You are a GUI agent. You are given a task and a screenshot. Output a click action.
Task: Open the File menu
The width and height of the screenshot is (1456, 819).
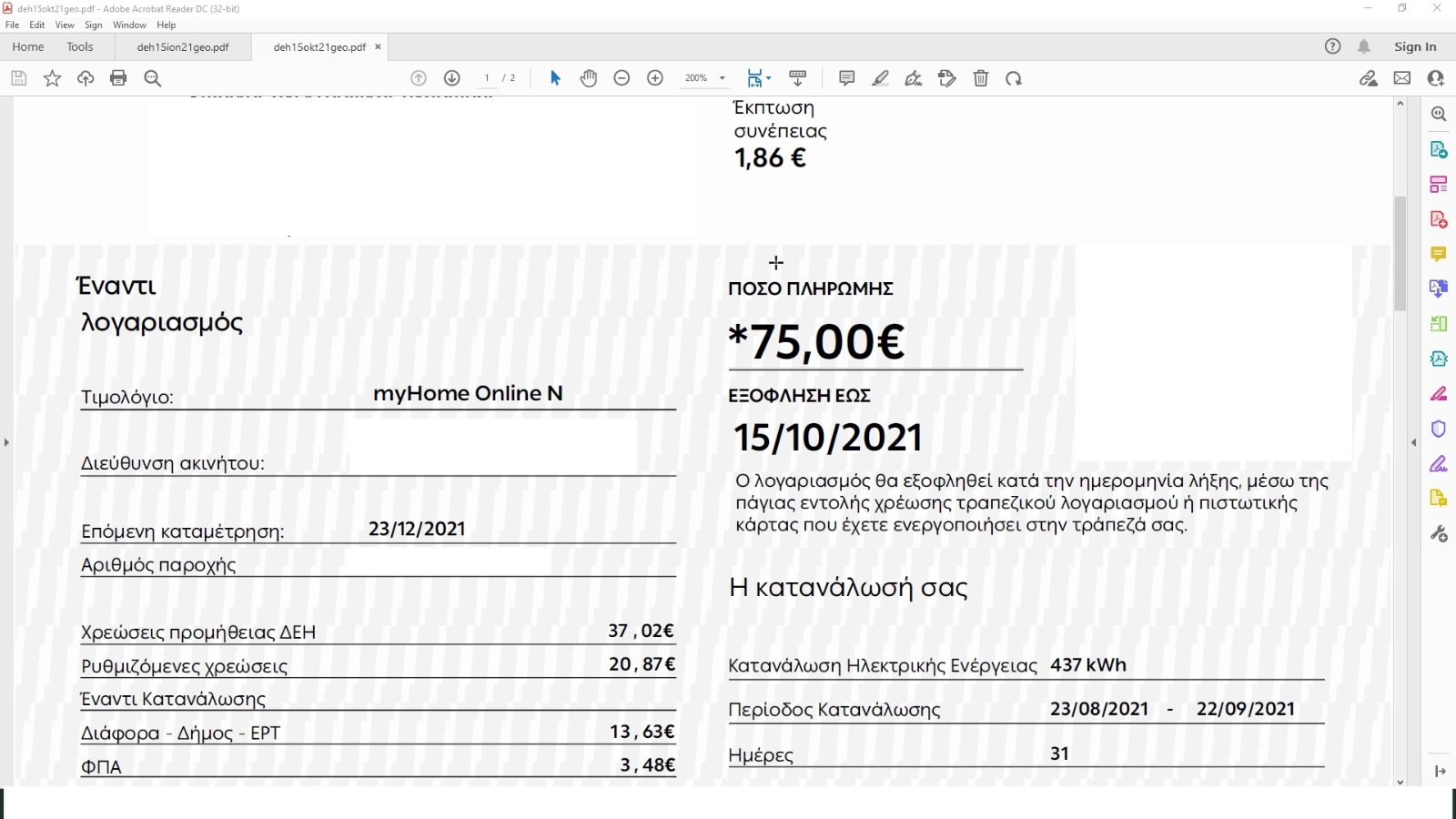point(12,25)
